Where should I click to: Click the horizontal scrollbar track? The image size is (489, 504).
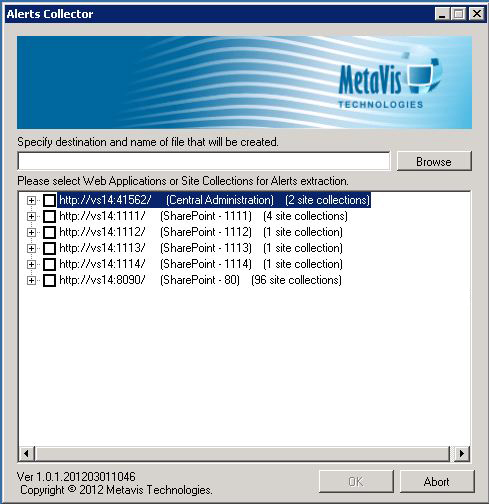click(x=243, y=453)
